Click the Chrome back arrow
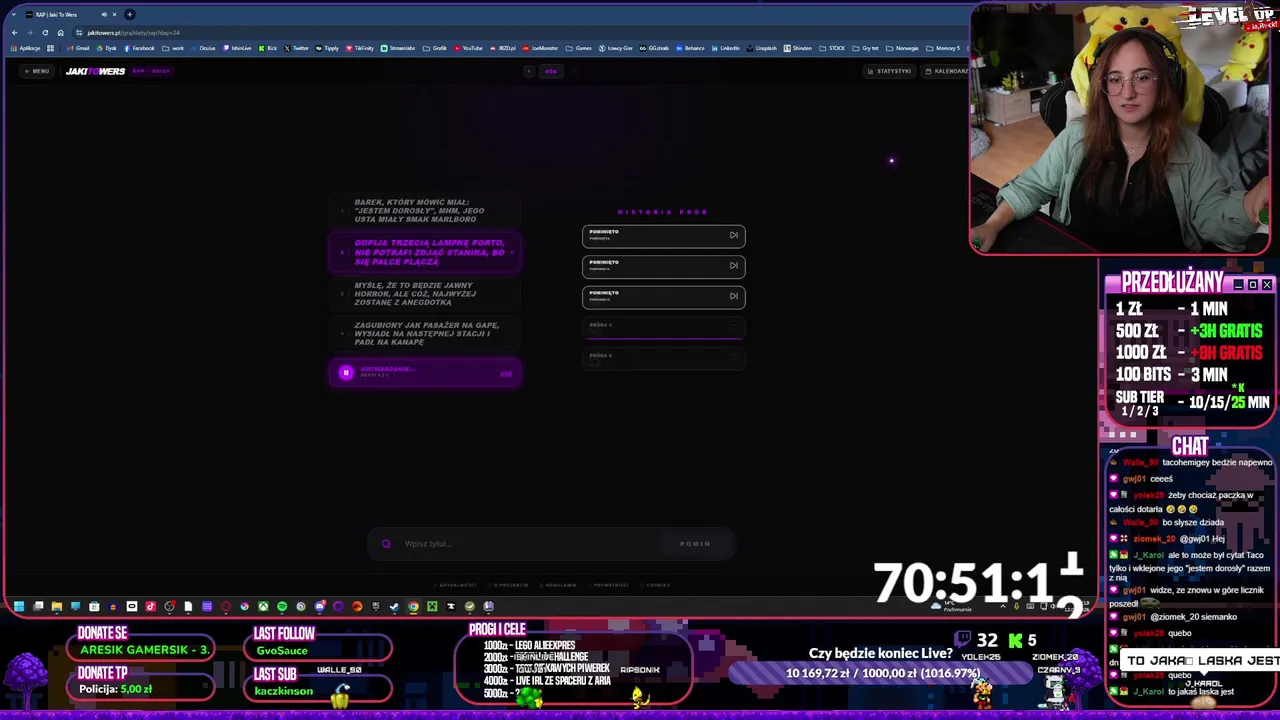This screenshot has height=720, width=1280. pos(14,32)
